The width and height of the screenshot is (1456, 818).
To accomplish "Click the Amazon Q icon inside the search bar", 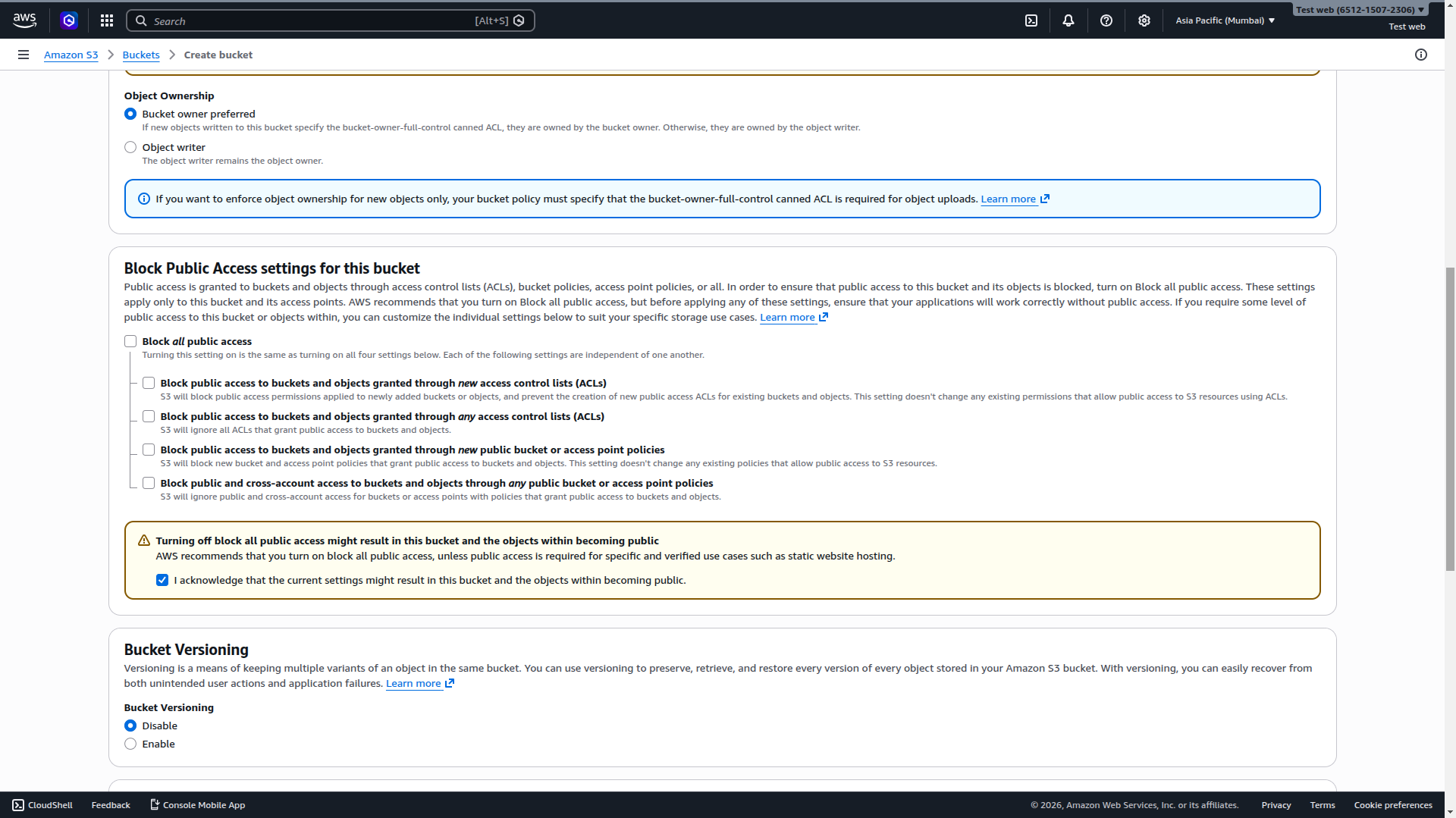I will [x=519, y=20].
